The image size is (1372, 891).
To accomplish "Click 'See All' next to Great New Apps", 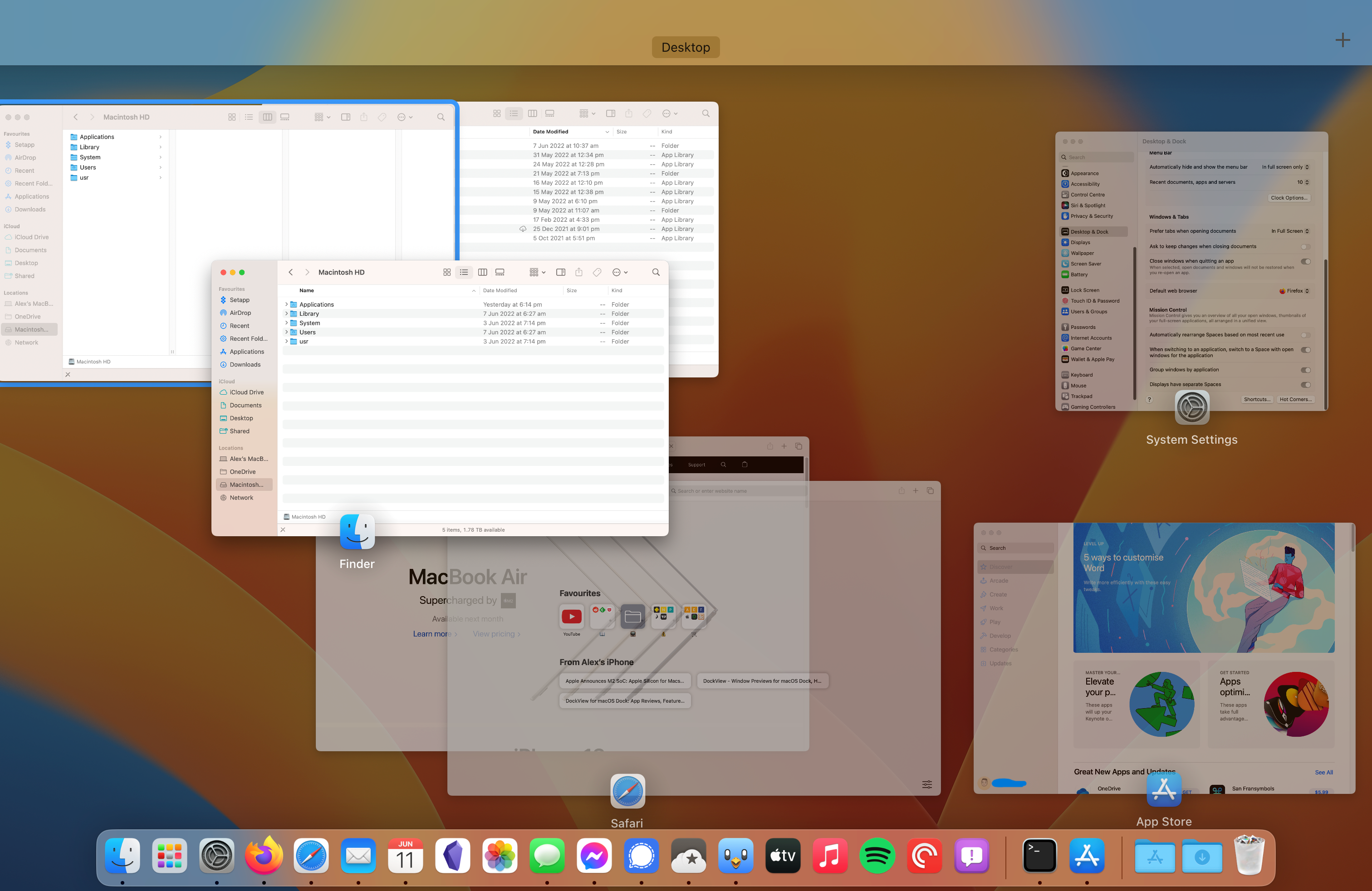I will (1323, 772).
